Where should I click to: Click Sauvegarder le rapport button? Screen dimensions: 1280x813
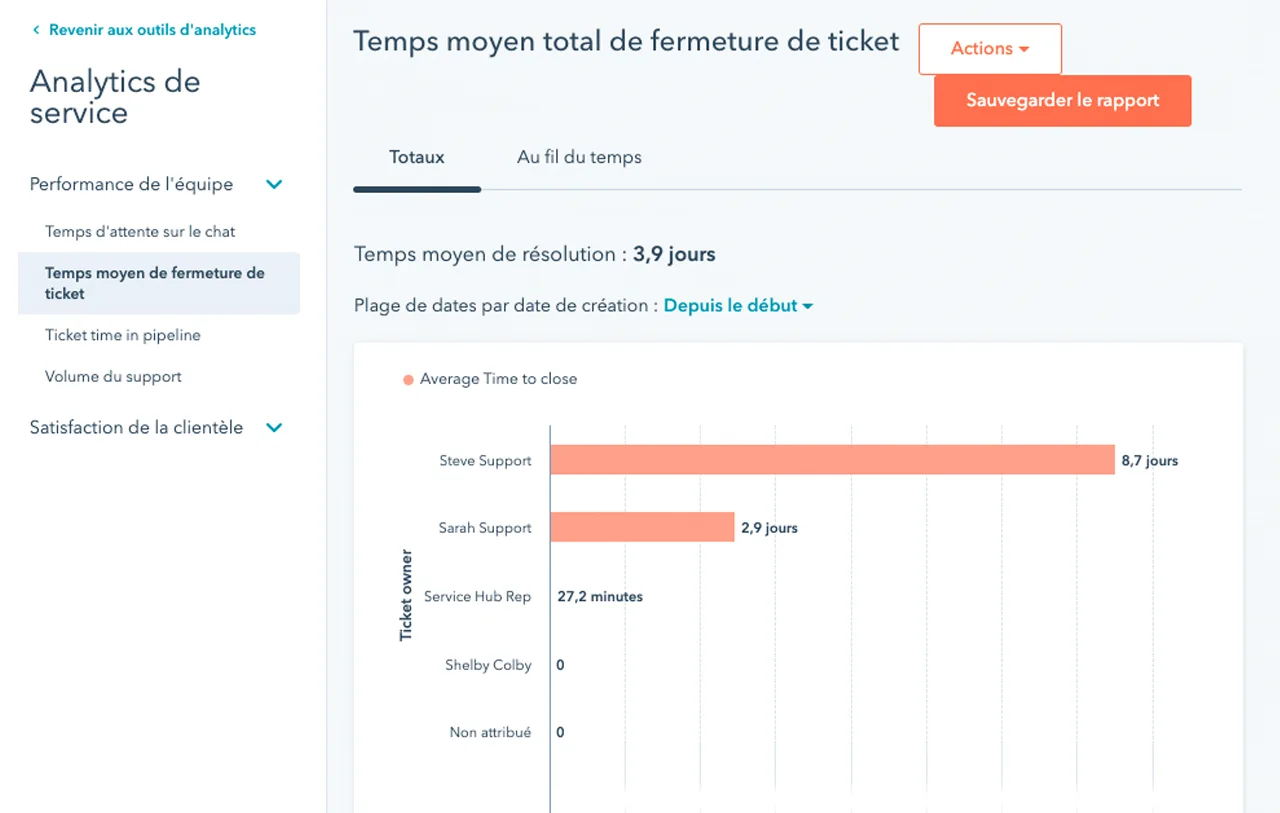(x=1062, y=101)
